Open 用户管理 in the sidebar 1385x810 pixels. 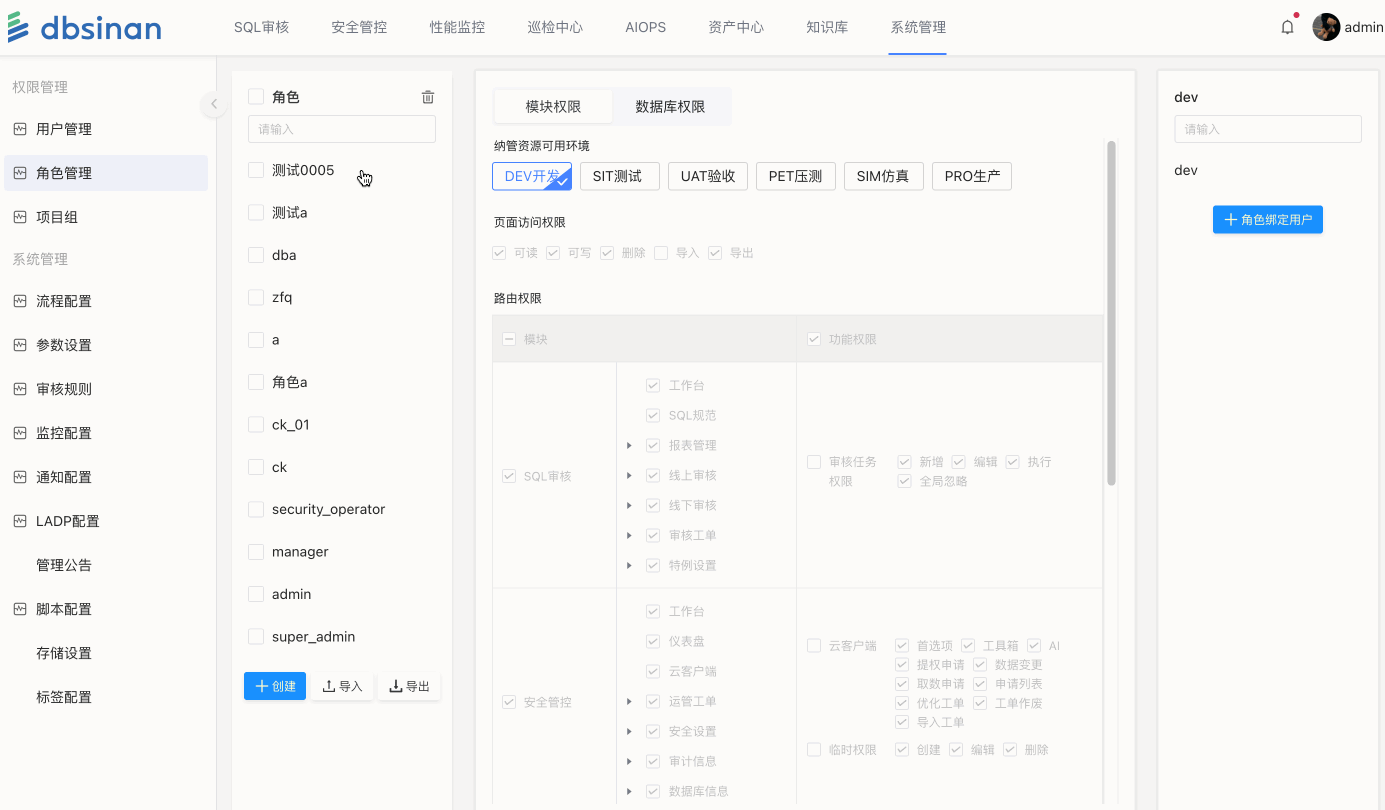64,129
